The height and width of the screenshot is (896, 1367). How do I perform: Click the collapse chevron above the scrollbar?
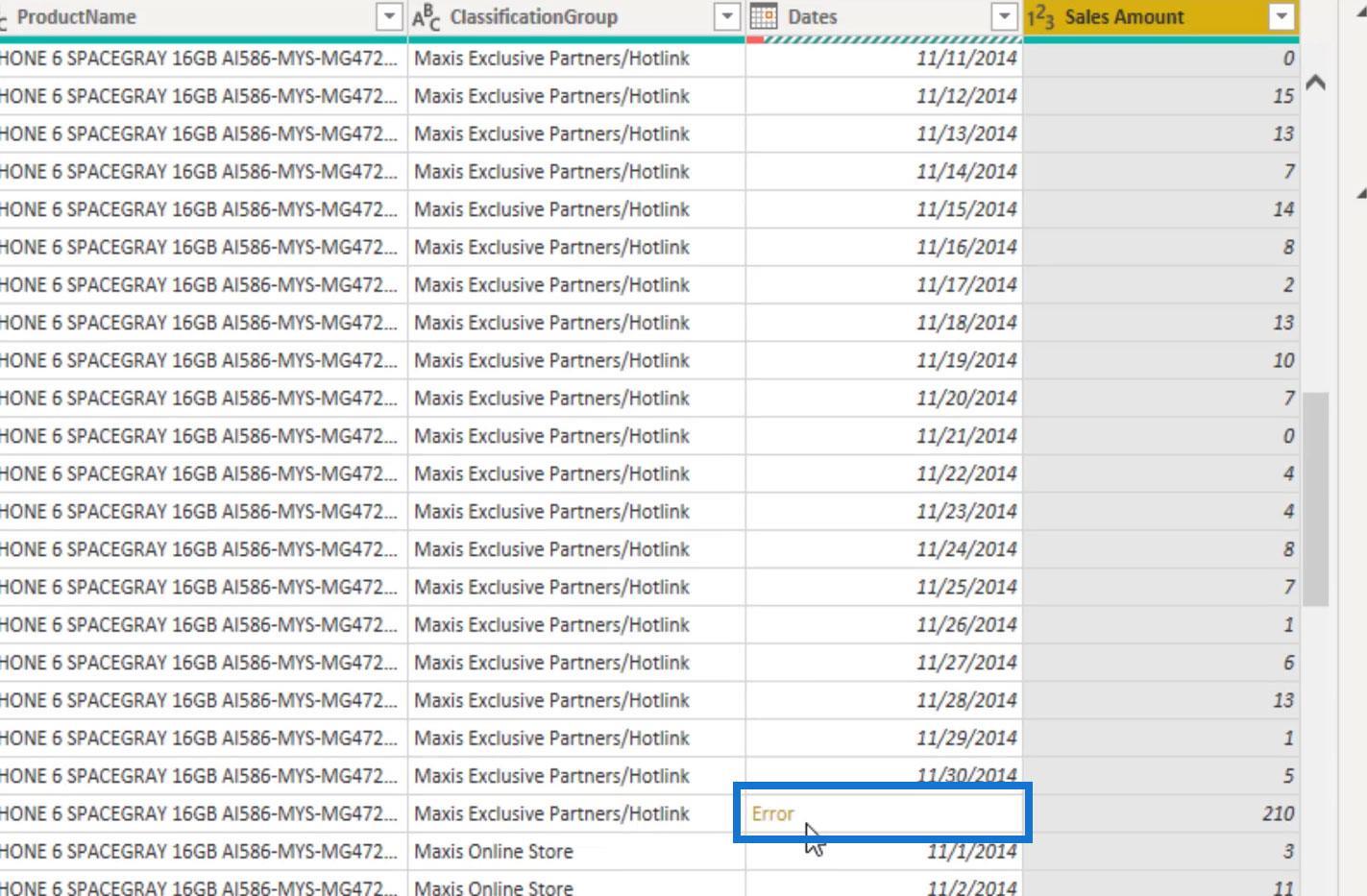(x=1316, y=83)
